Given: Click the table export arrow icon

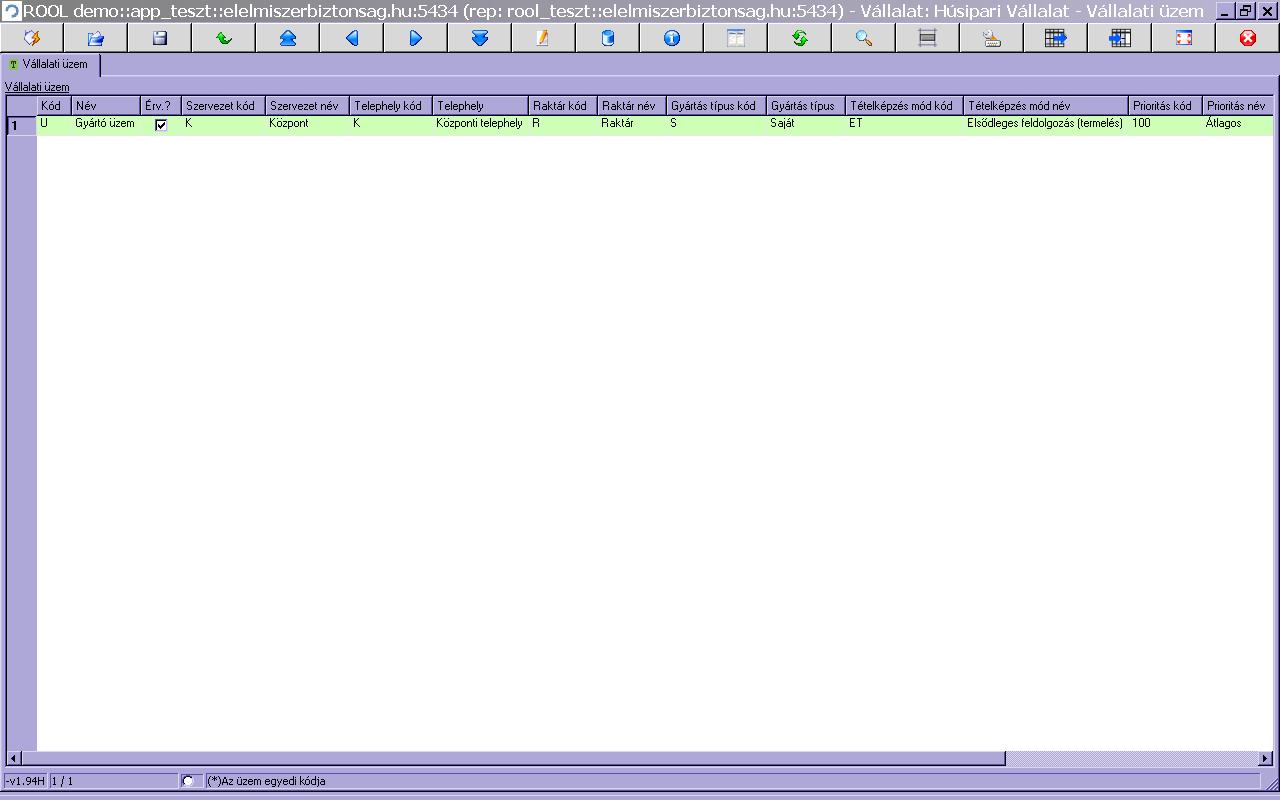Looking at the screenshot, I should 1055,38.
